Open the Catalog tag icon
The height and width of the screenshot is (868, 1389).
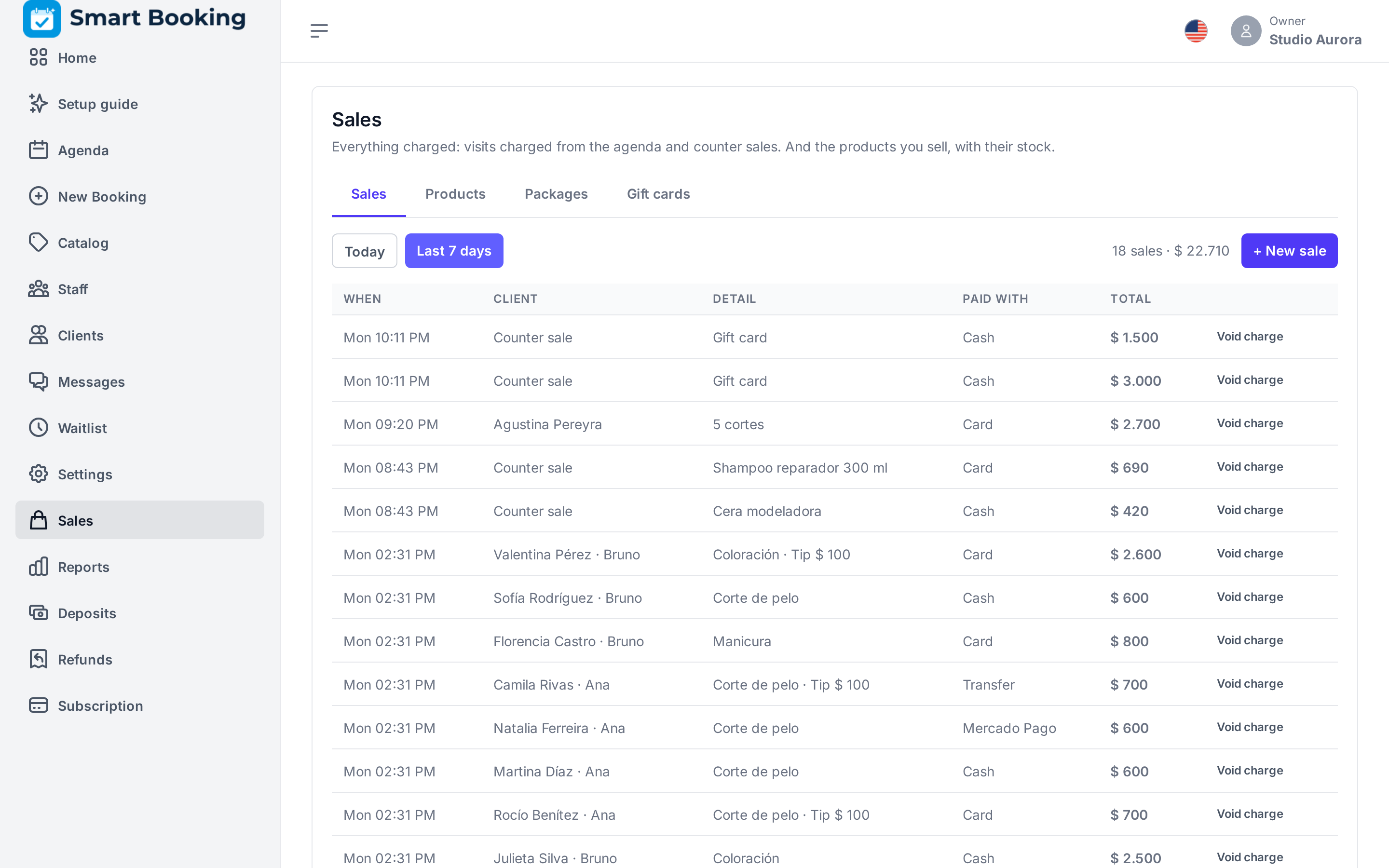click(39, 243)
